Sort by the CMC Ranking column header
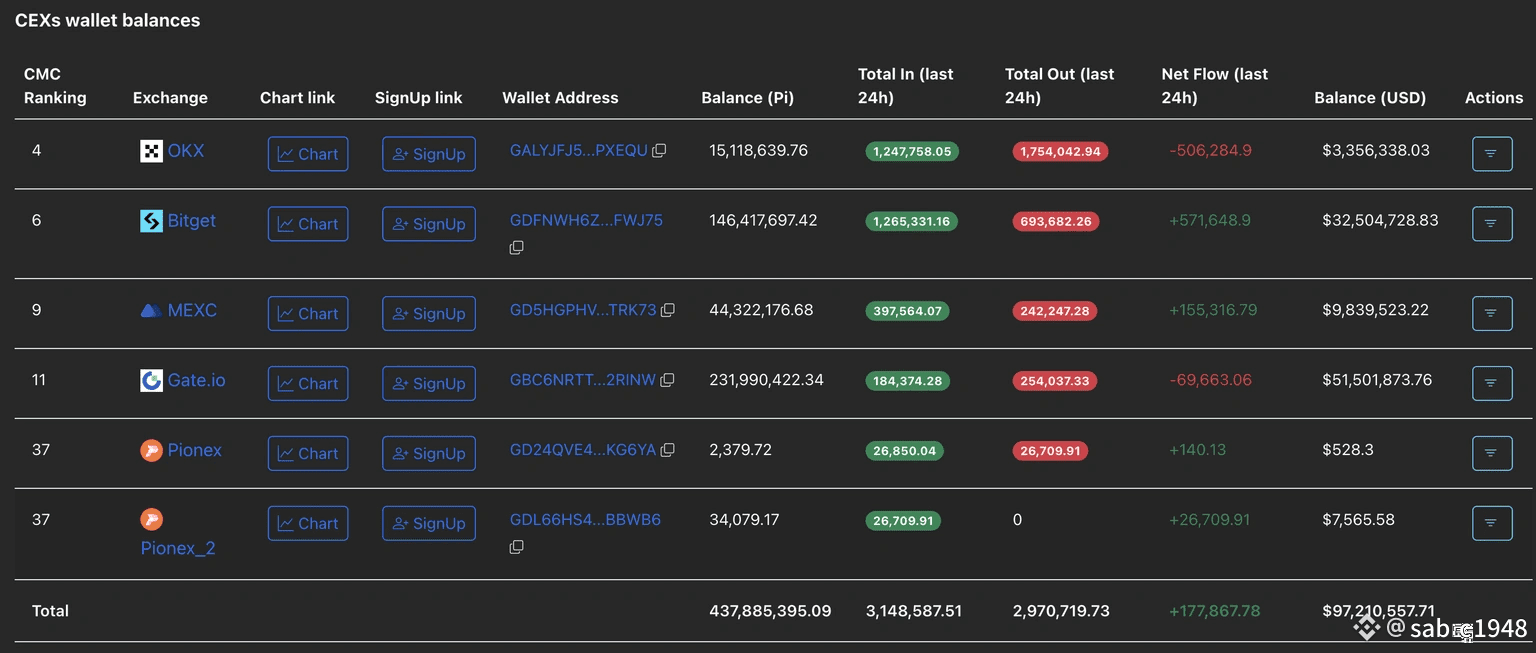The width and height of the screenshot is (1536, 653). [55, 86]
